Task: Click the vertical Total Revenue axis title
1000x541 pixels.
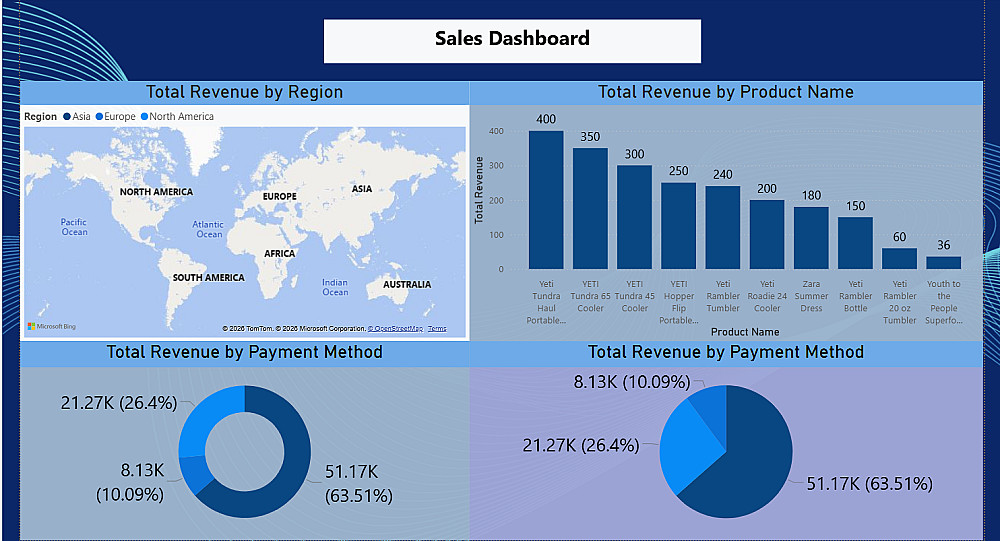Action: [x=479, y=190]
